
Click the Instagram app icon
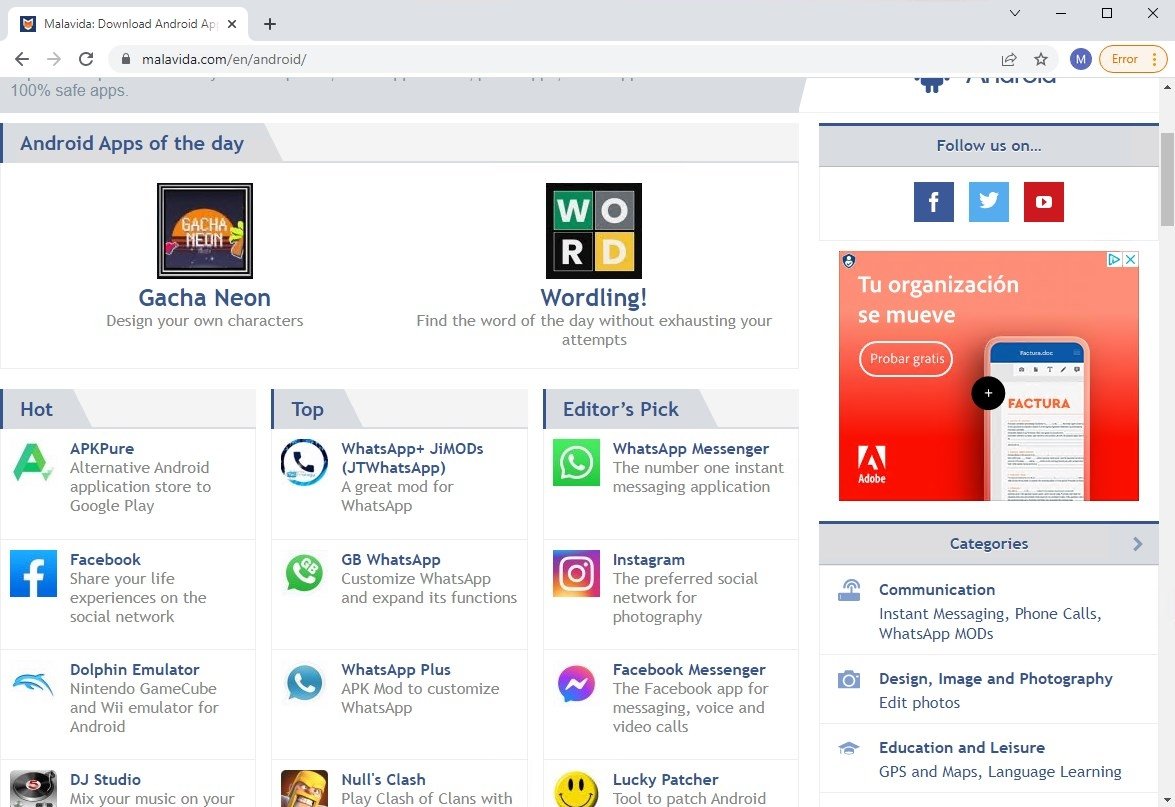[x=576, y=573]
